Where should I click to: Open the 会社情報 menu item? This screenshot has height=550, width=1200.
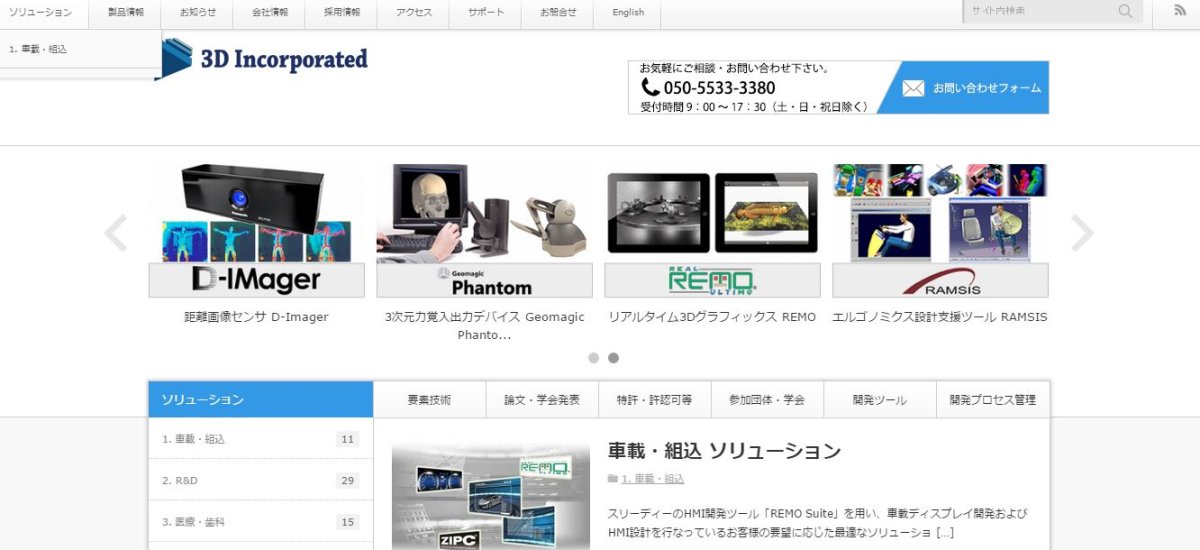tap(270, 12)
